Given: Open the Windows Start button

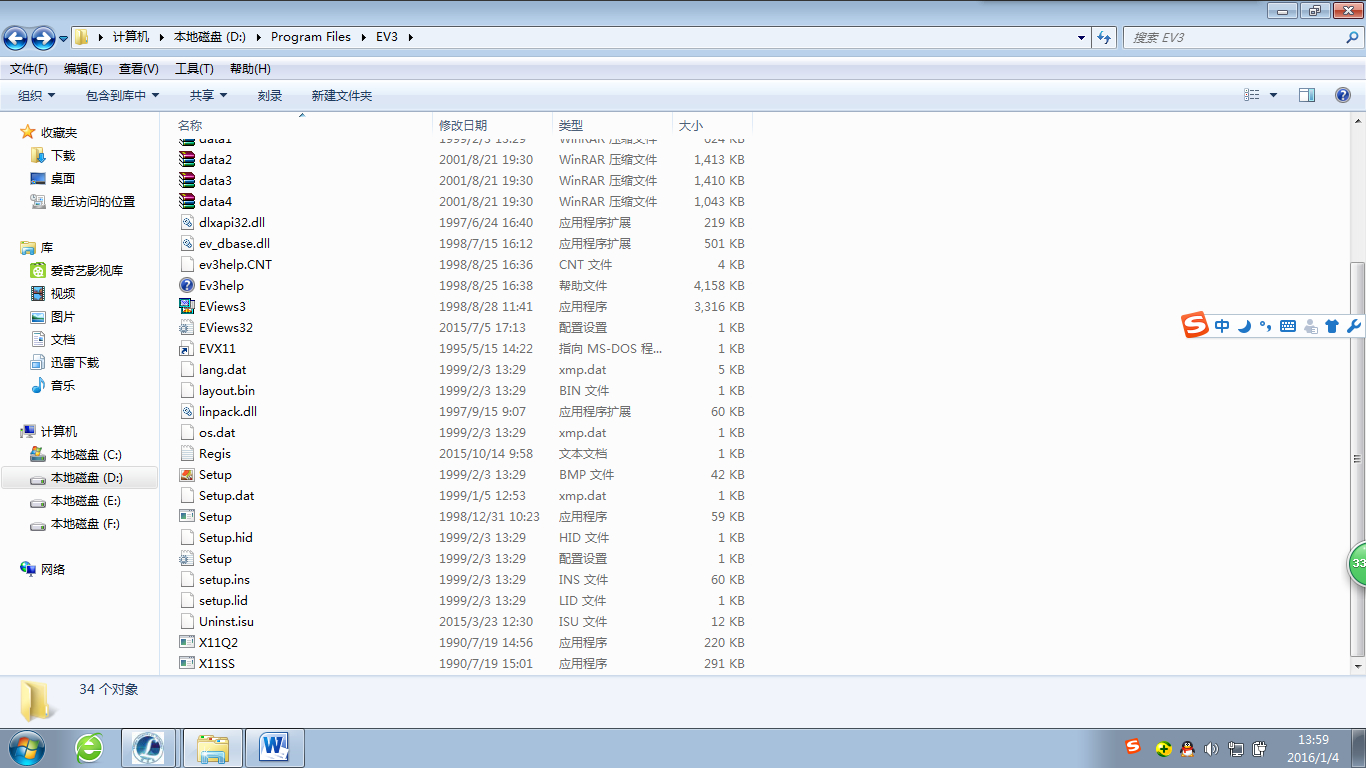Looking at the screenshot, I should point(26,748).
